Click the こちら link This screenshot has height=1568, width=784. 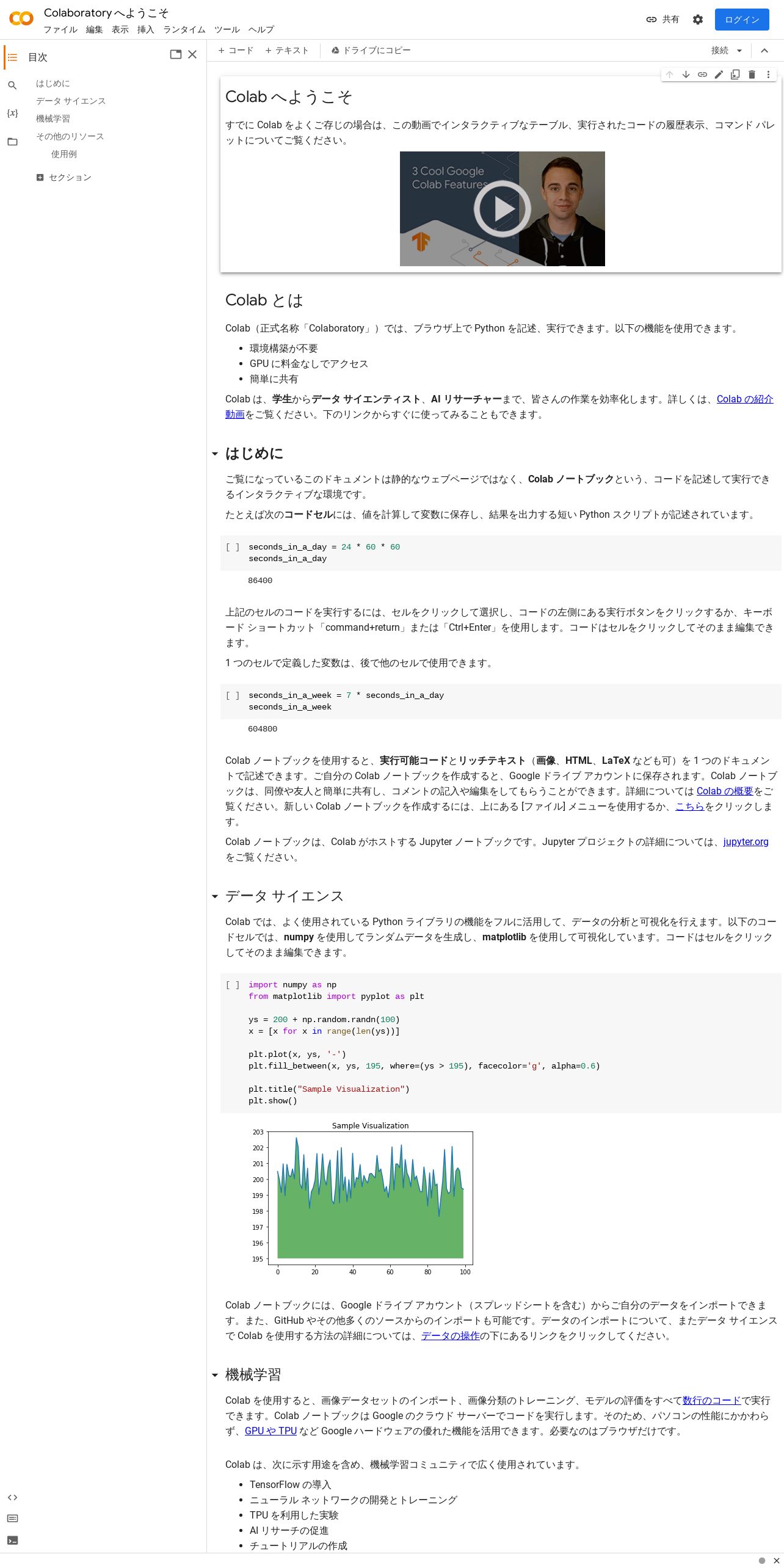690,807
